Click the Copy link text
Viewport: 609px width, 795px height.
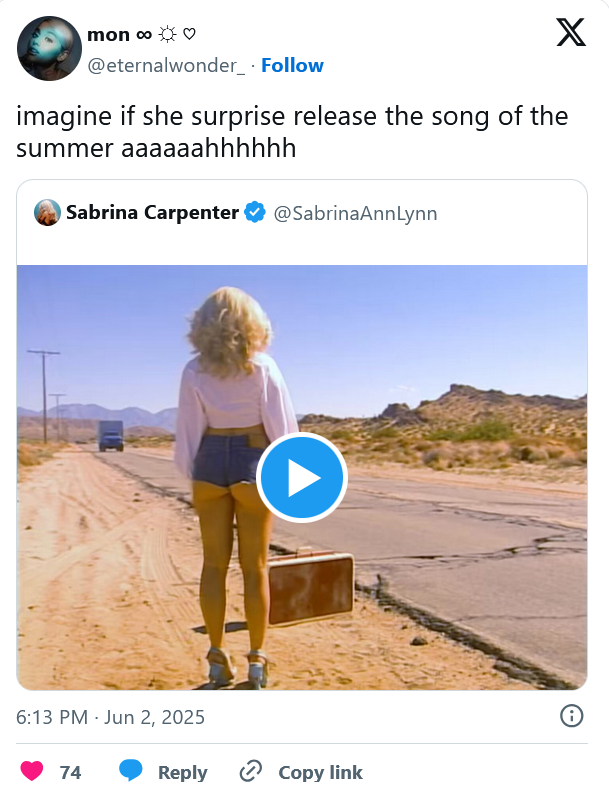coord(320,772)
